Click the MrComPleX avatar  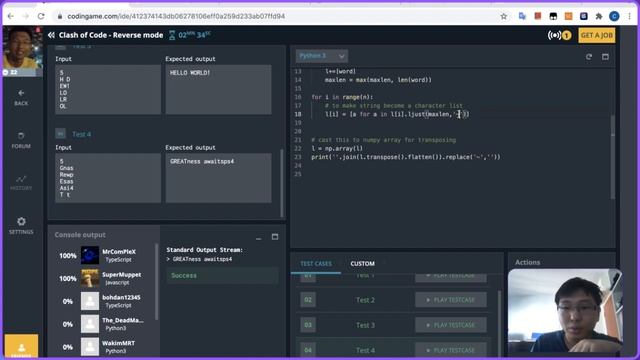pos(90,256)
